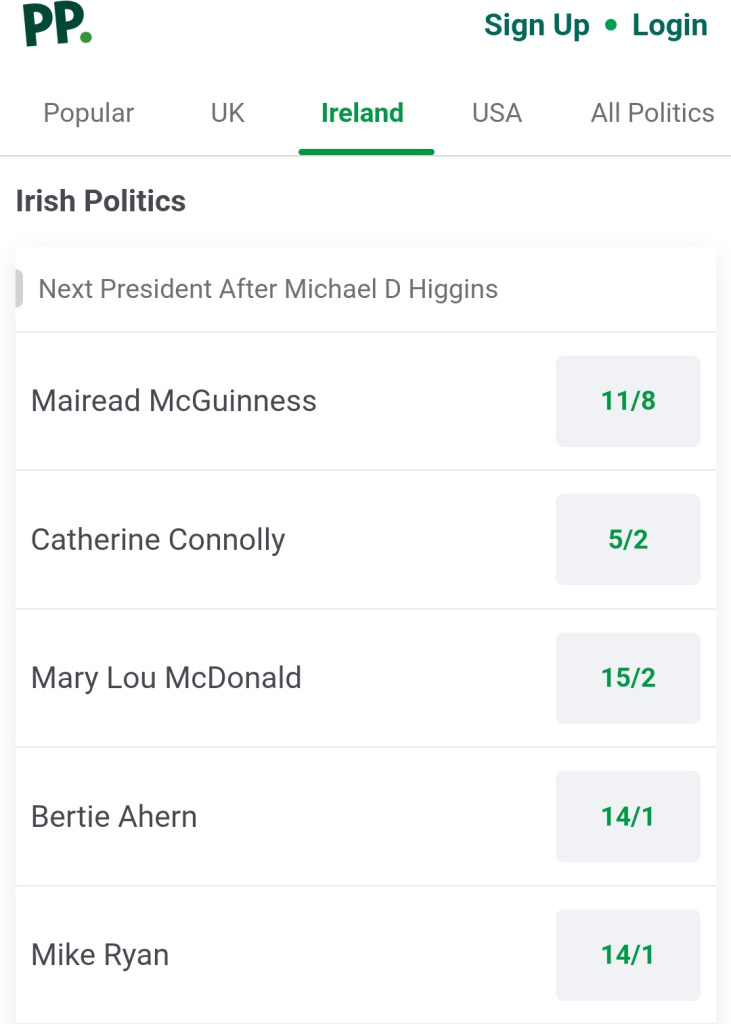Tap the Sign Up link

pos(536,26)
